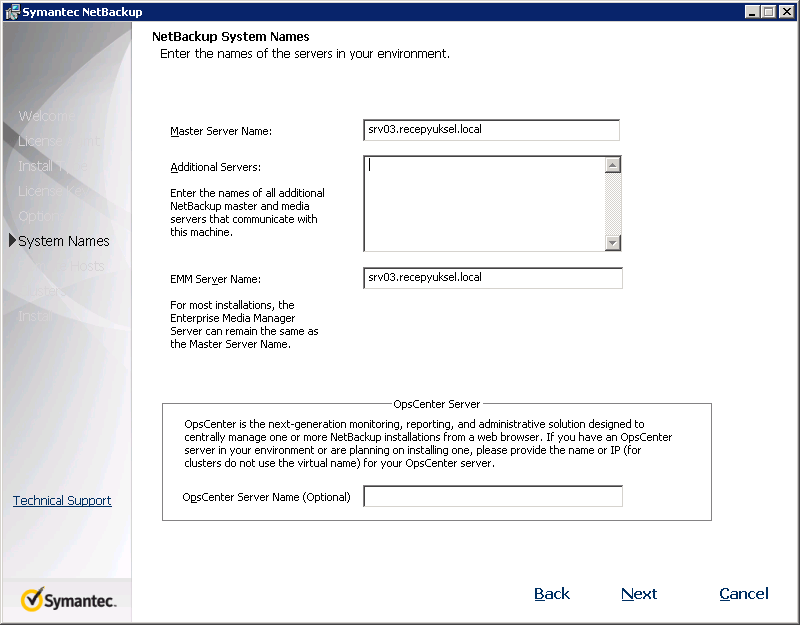Click 'OpsCenter Server Name (Optional)' label
This screenshot has width=800, height=625.
(266, 497)
